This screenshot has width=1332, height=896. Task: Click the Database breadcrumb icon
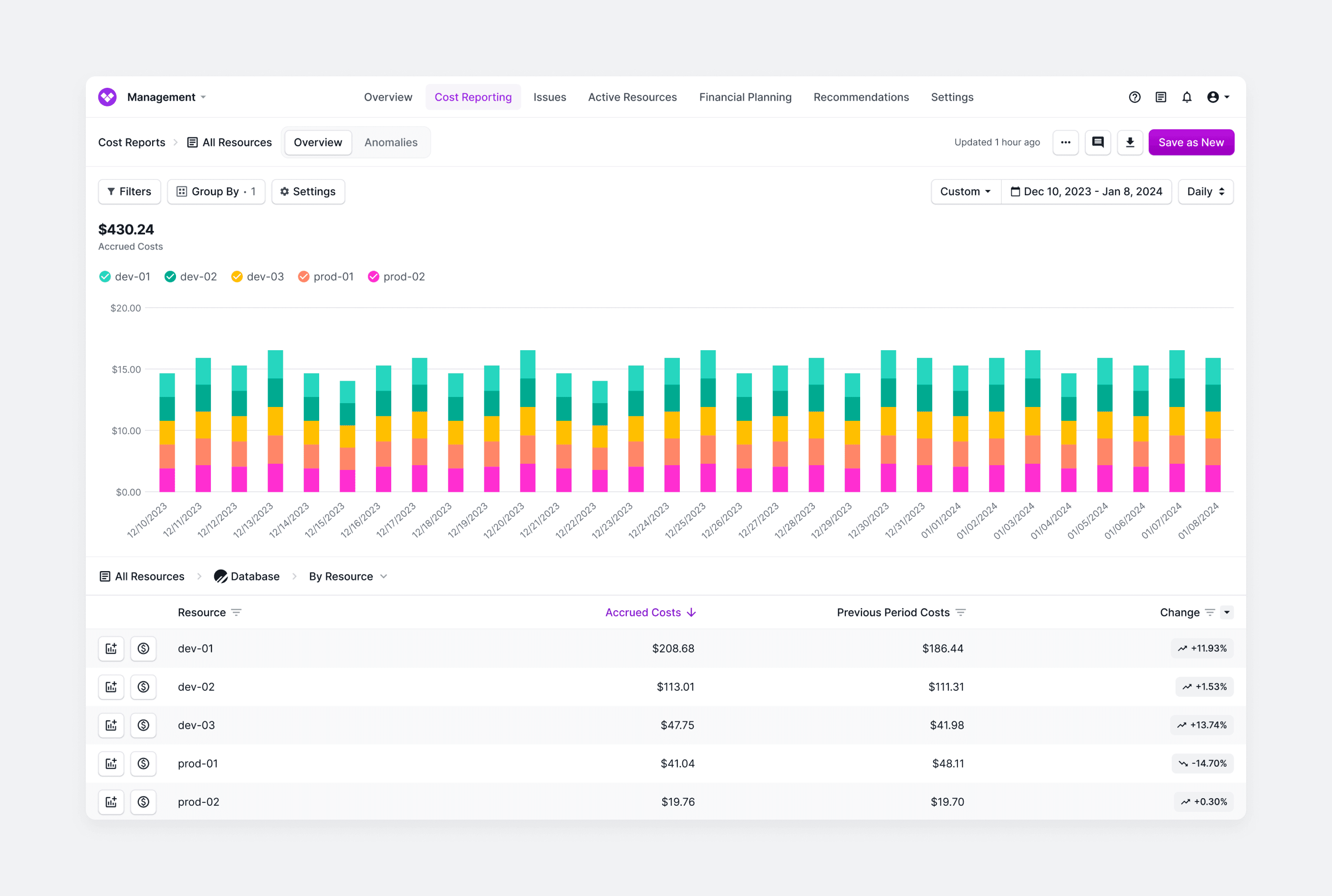point(219,576)
